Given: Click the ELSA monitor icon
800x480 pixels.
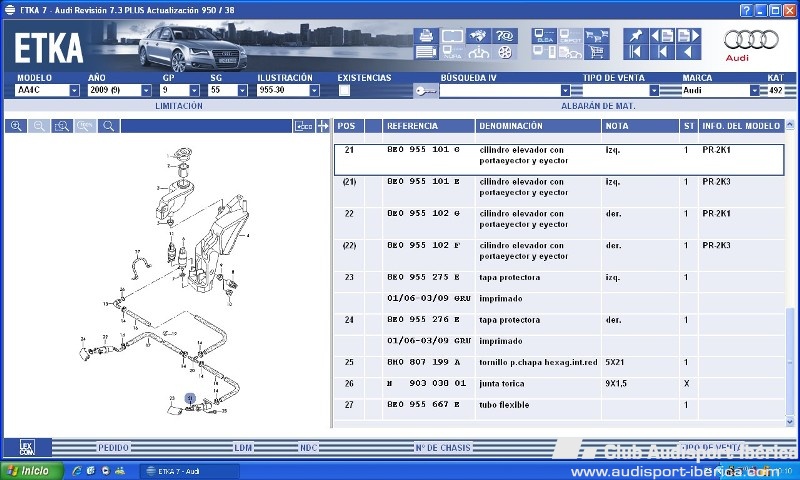Looking at the screenshot, I should coord(544,36).
